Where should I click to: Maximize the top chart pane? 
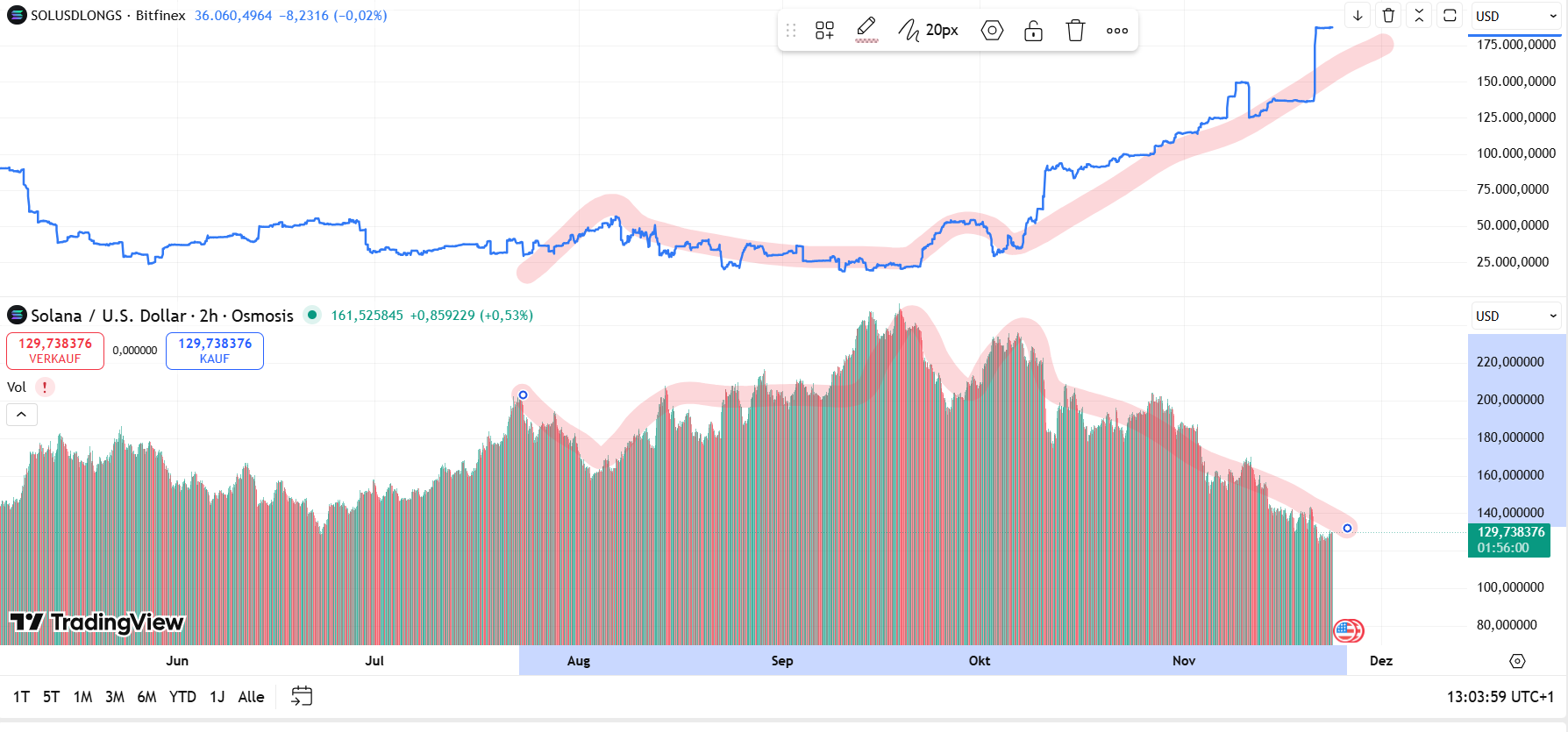(x=1450, y=16)
